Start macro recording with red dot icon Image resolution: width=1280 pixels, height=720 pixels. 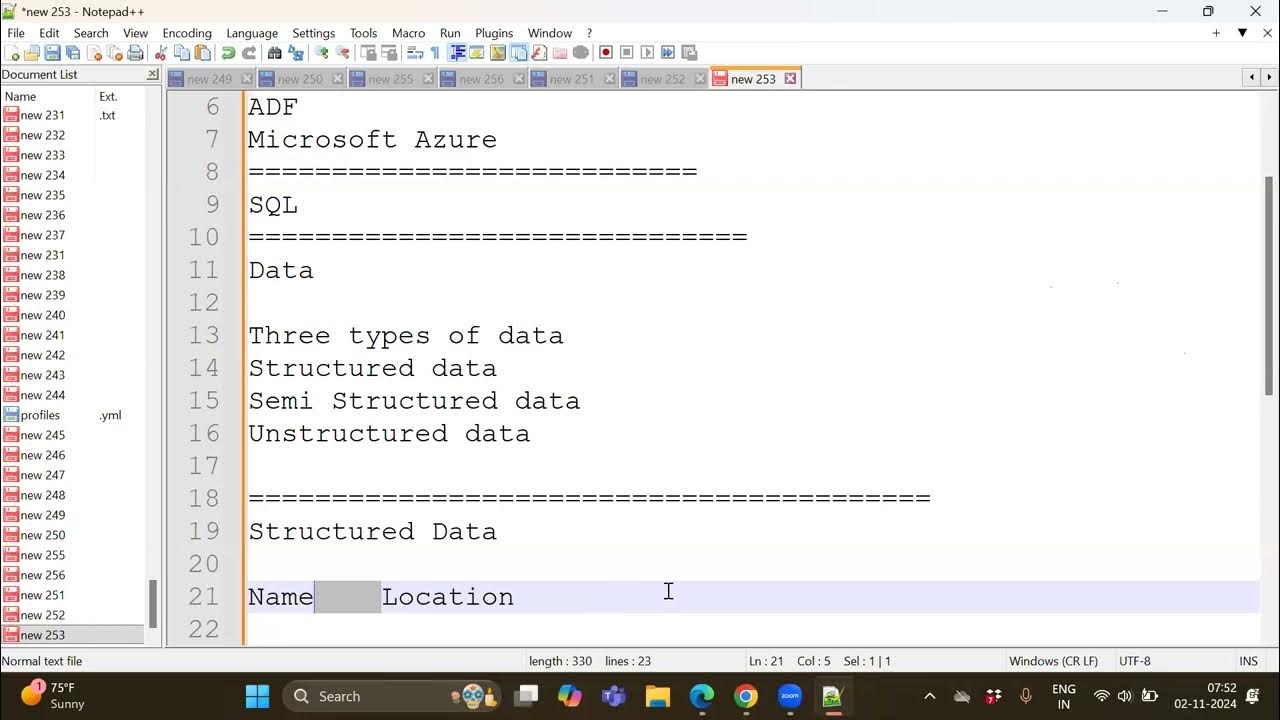[x=605, y=53]
